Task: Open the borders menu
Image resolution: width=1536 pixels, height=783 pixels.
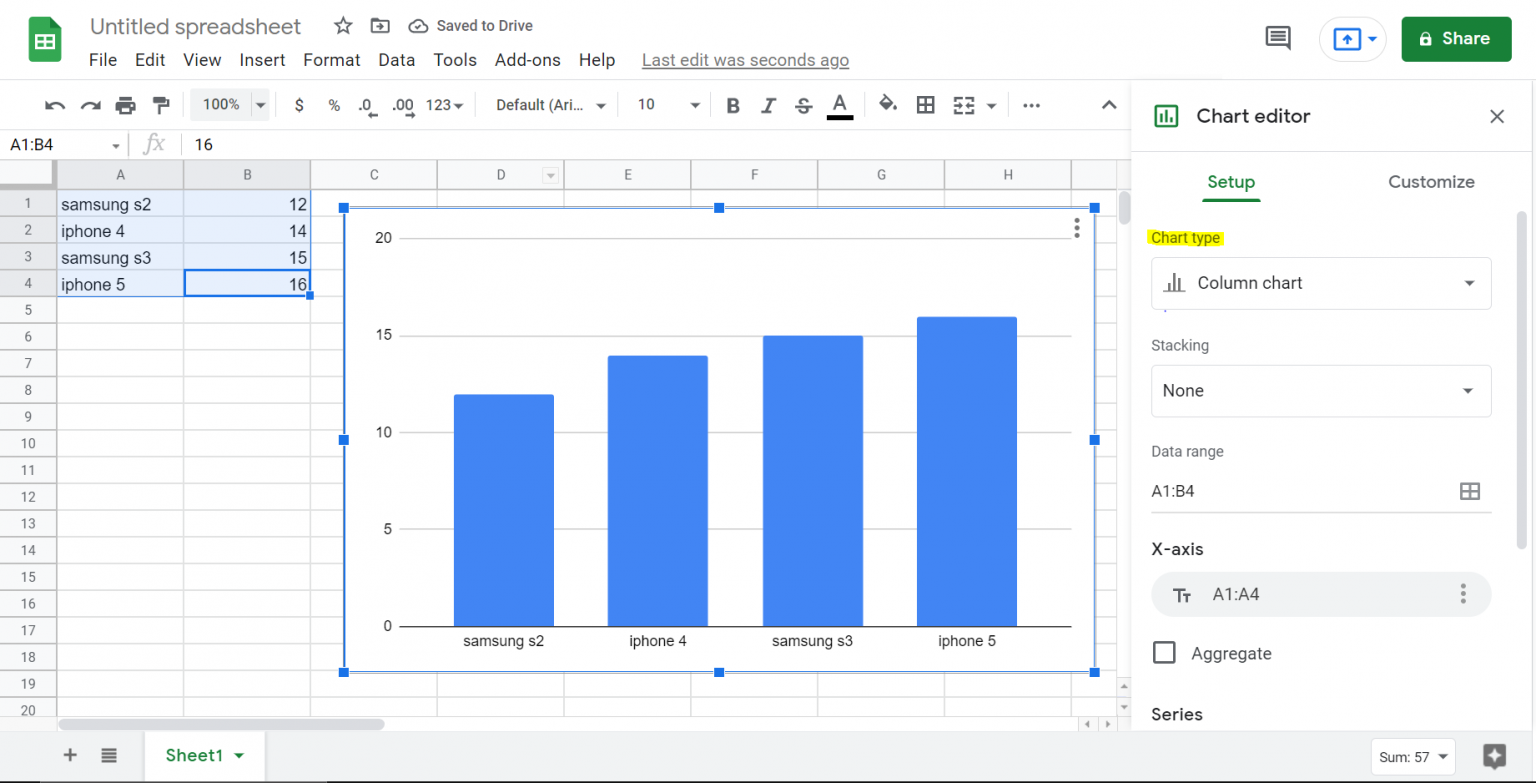Action: coord(925,105)
